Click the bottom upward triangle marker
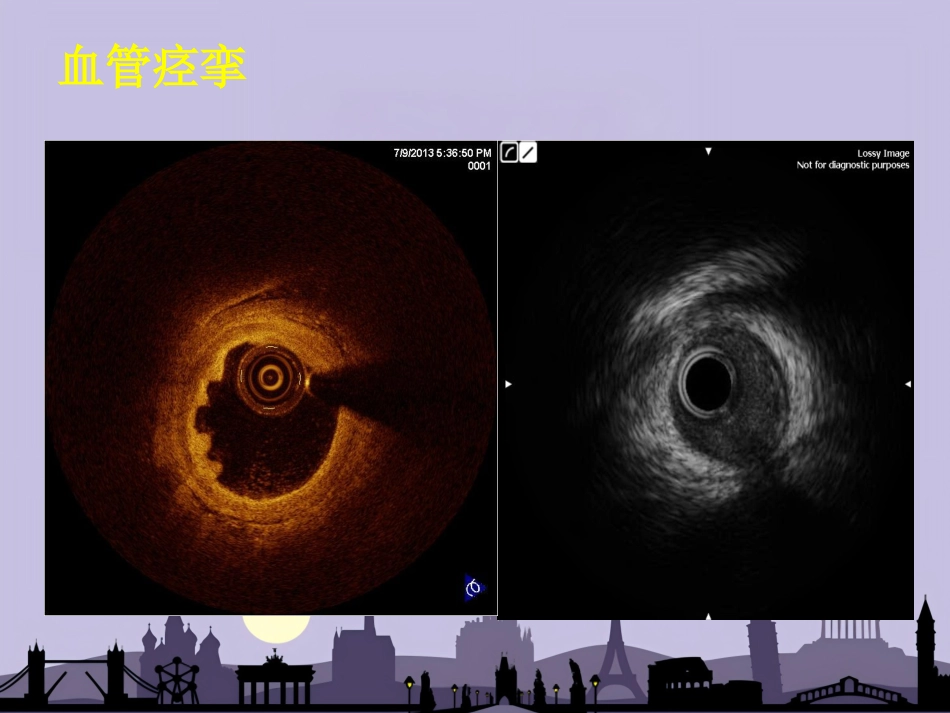The width and height of the screenshot is (950, 713). 708,616
